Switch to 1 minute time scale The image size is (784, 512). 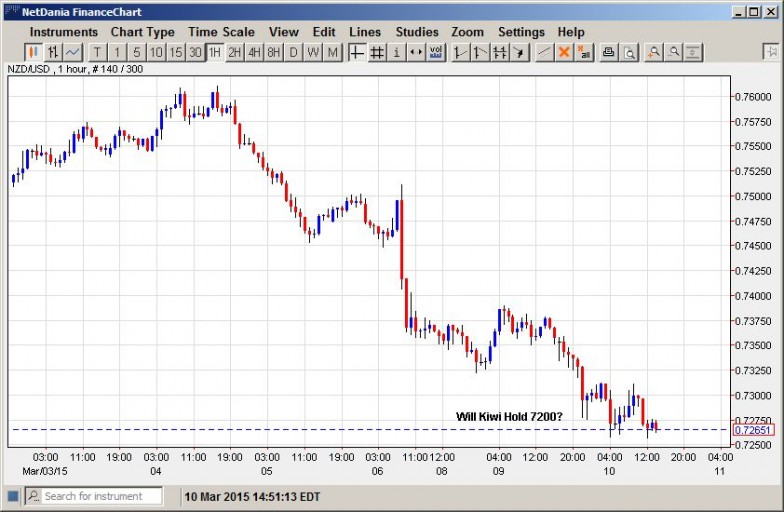tap(117, 52)
